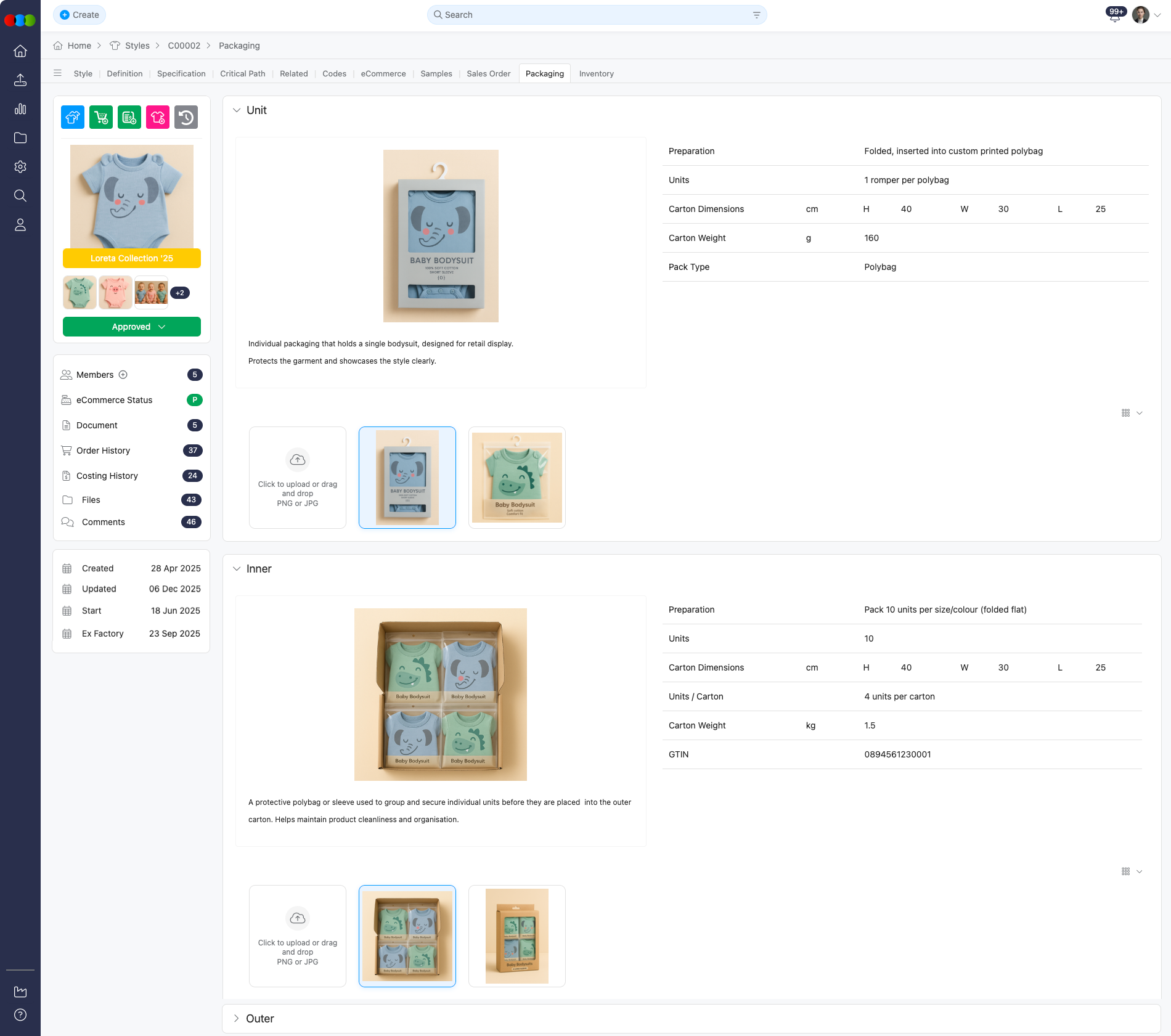Click the search filter icon
Image resolution: width=1171 pixels, height=1036 pixels.
pos(756,15)
